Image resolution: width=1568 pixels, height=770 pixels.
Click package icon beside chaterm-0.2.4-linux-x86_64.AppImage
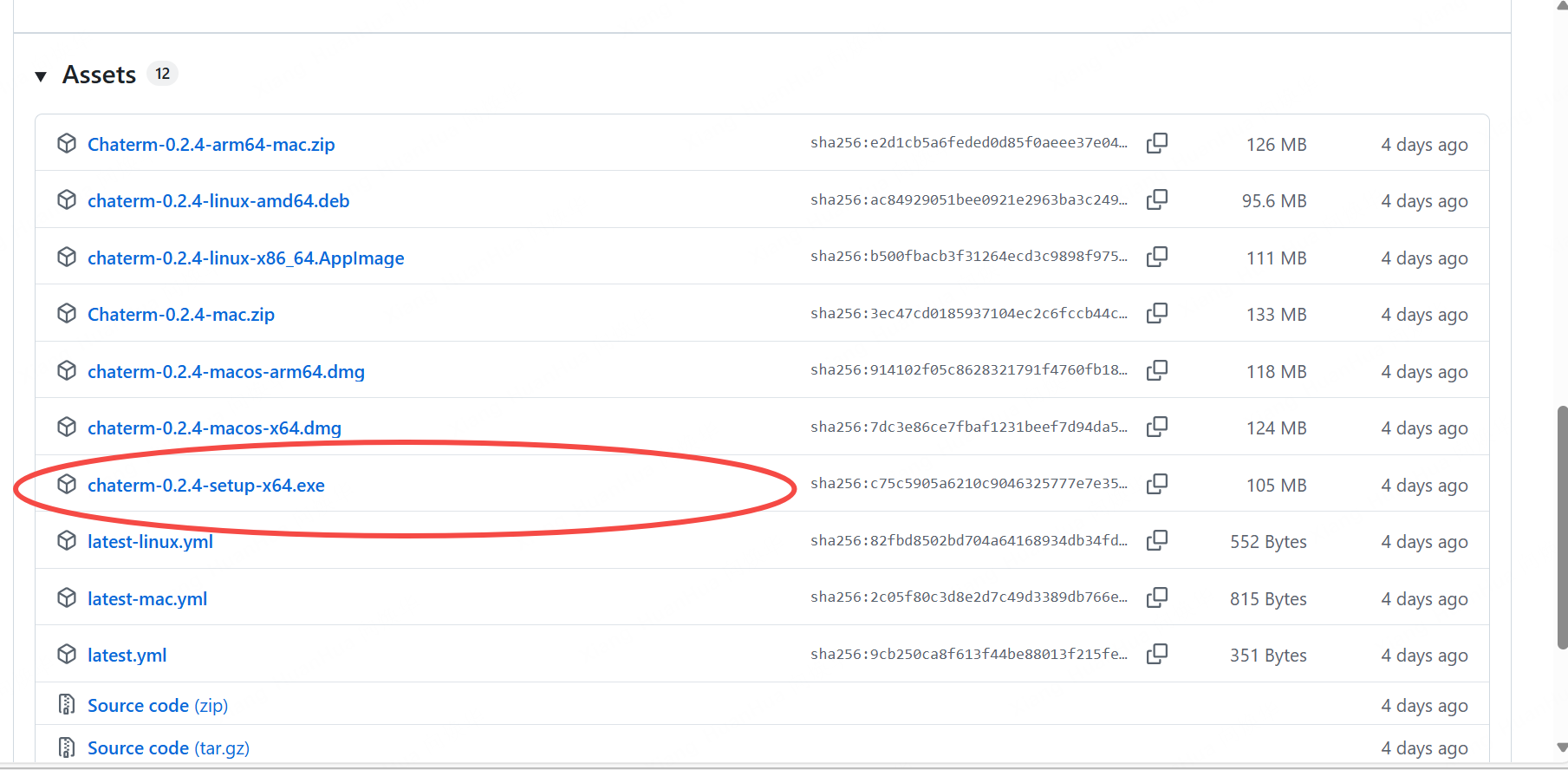tap(67, 257)
